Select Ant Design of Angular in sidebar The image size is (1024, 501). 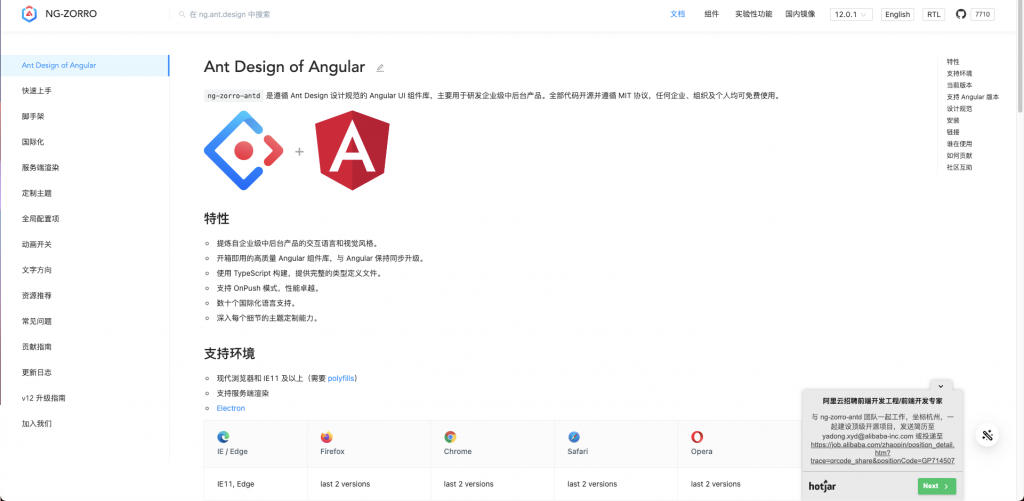(x=85, y=65)
